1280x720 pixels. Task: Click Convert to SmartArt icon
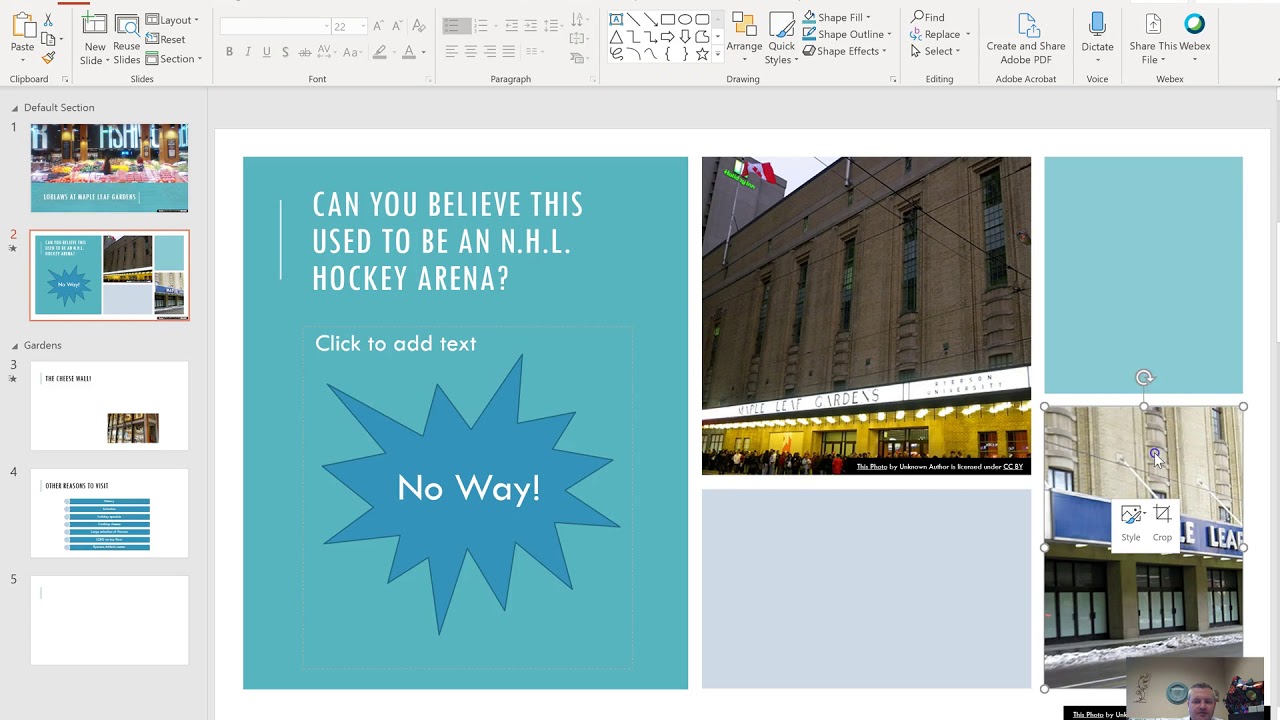pyautogui.click(x=578, y=58)
